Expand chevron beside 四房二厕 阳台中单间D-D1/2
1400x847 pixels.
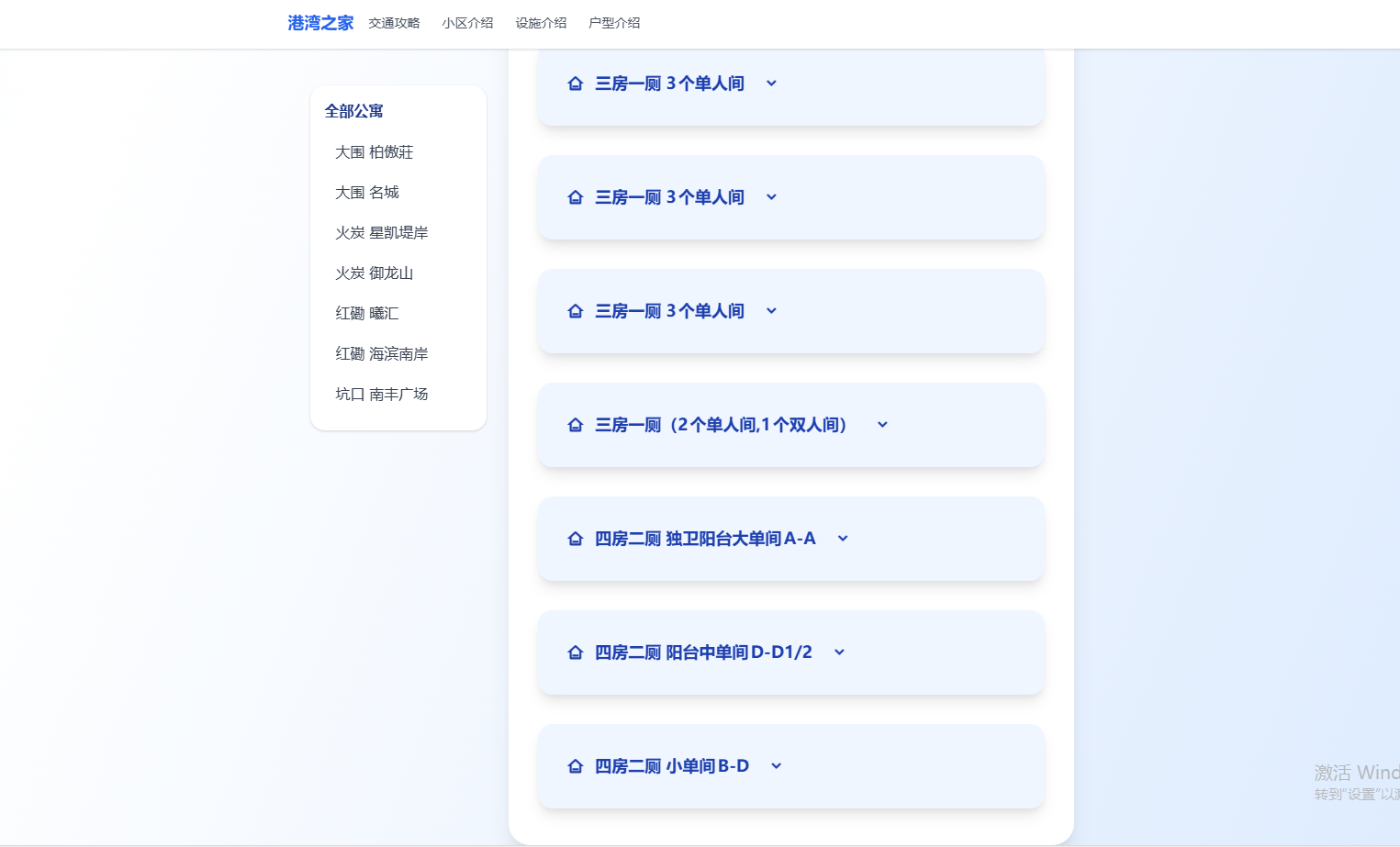coord(839,652)
